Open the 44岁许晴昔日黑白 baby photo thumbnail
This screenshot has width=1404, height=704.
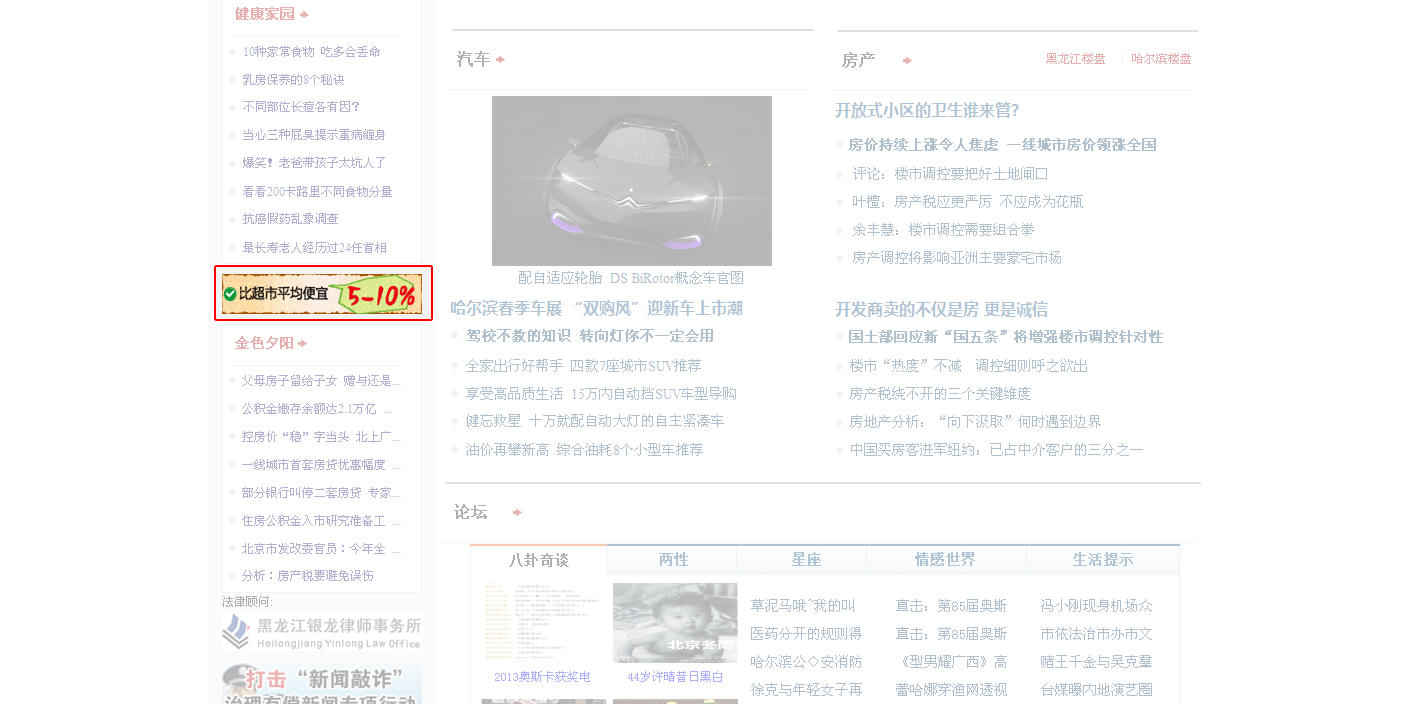click(675, 623)
